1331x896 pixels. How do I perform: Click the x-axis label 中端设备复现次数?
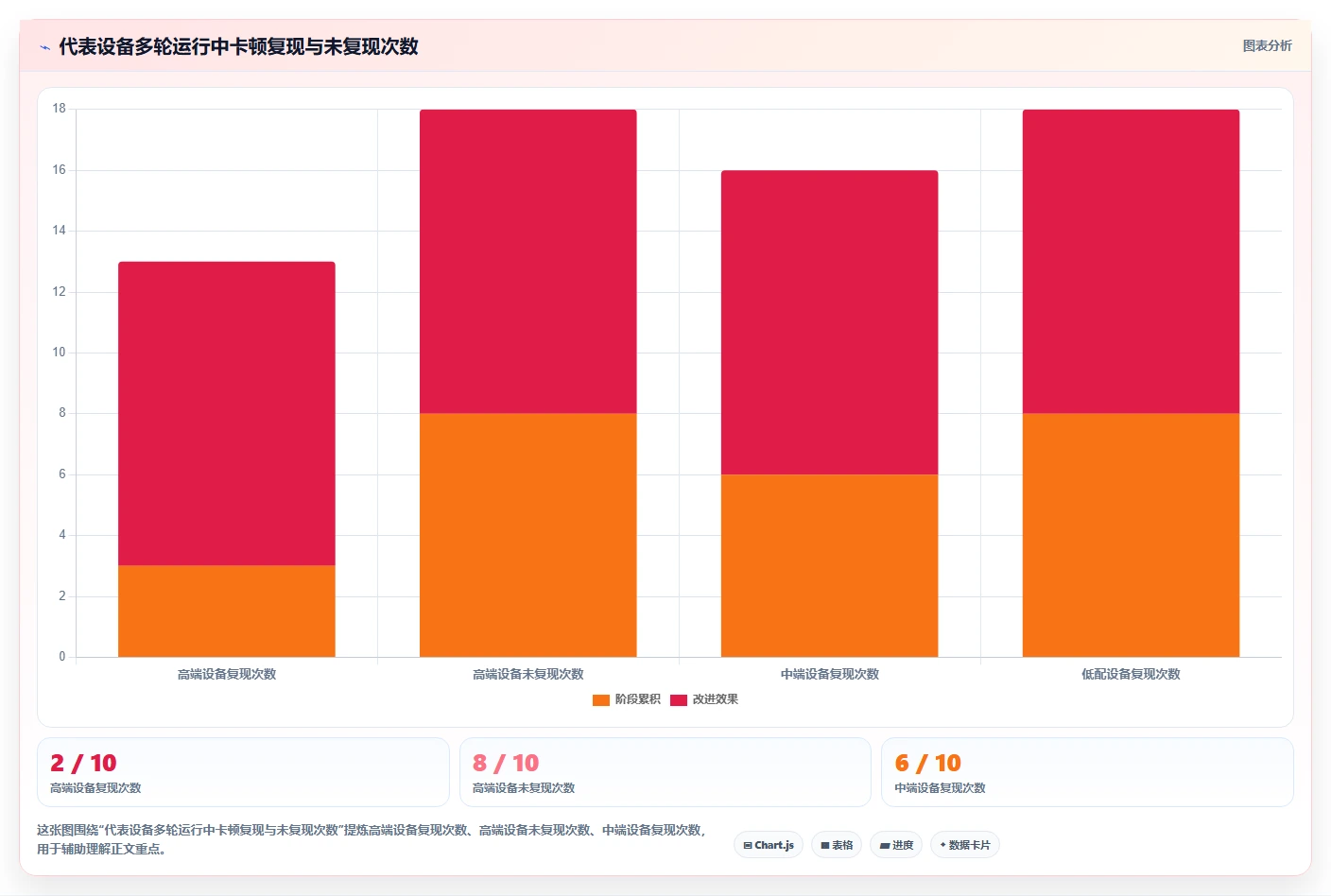[x=830, y=674]
